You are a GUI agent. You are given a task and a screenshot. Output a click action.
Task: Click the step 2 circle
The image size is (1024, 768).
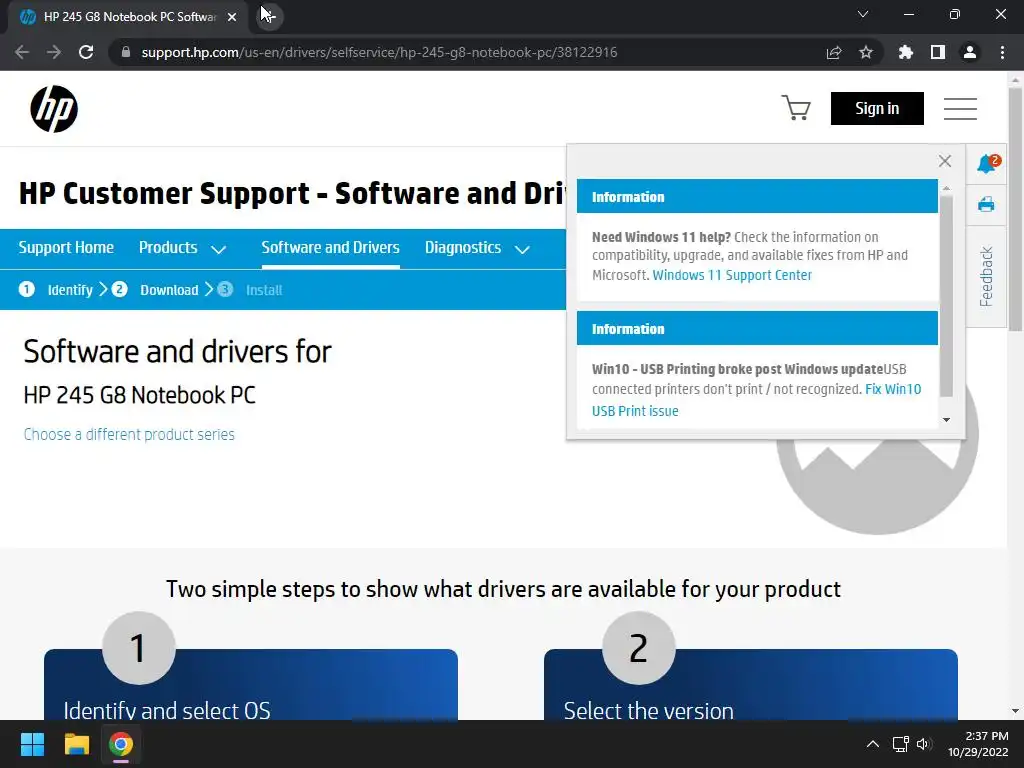click(638, 648)
